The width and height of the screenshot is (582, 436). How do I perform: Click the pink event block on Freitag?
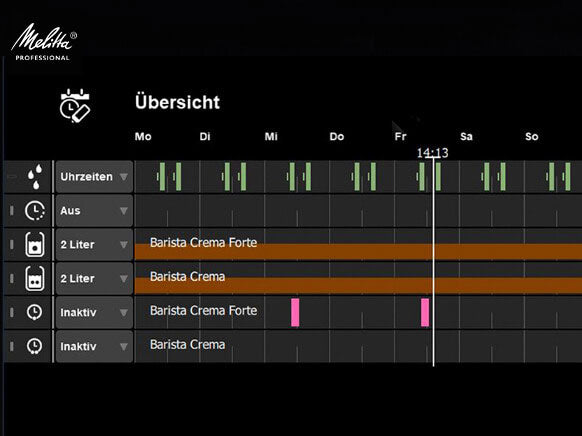pos(425,312)
